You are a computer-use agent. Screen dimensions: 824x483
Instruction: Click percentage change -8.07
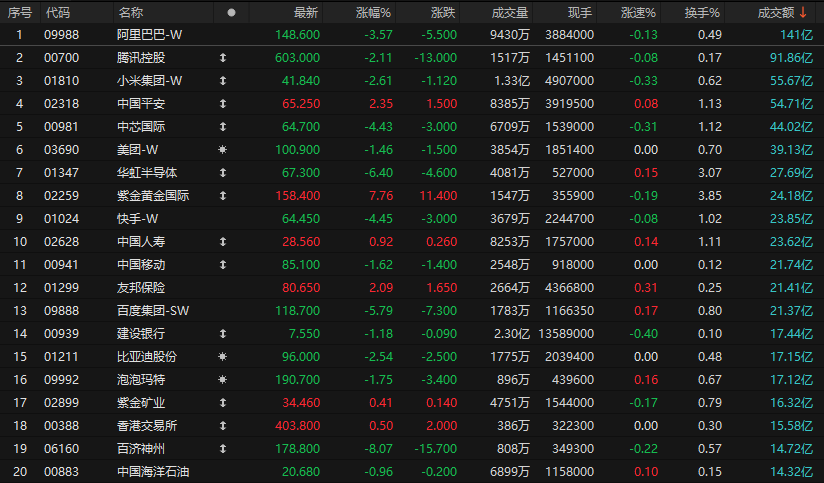(x=378, y=449)
